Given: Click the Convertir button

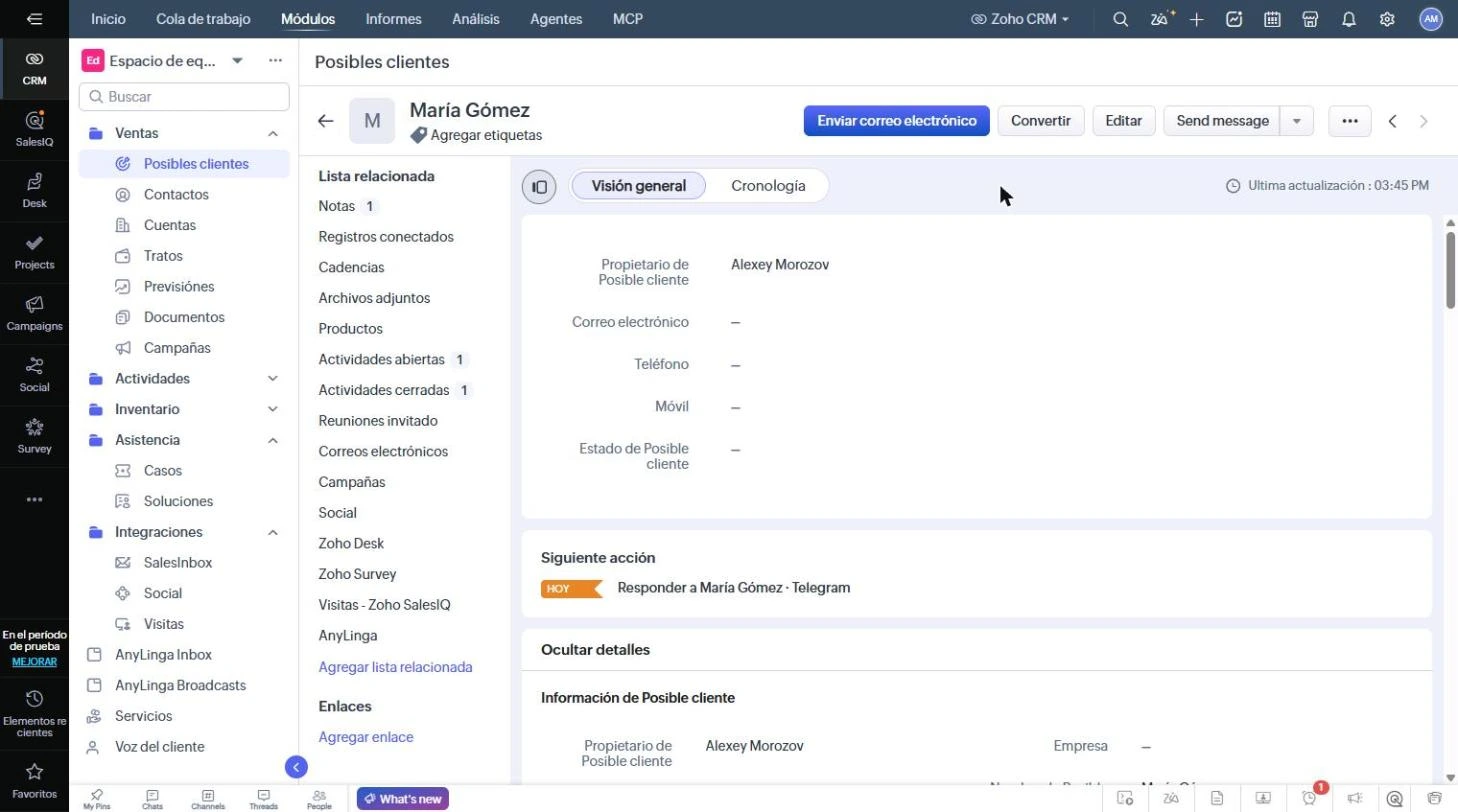Looking at the screenshot, I should (1040, 121).
